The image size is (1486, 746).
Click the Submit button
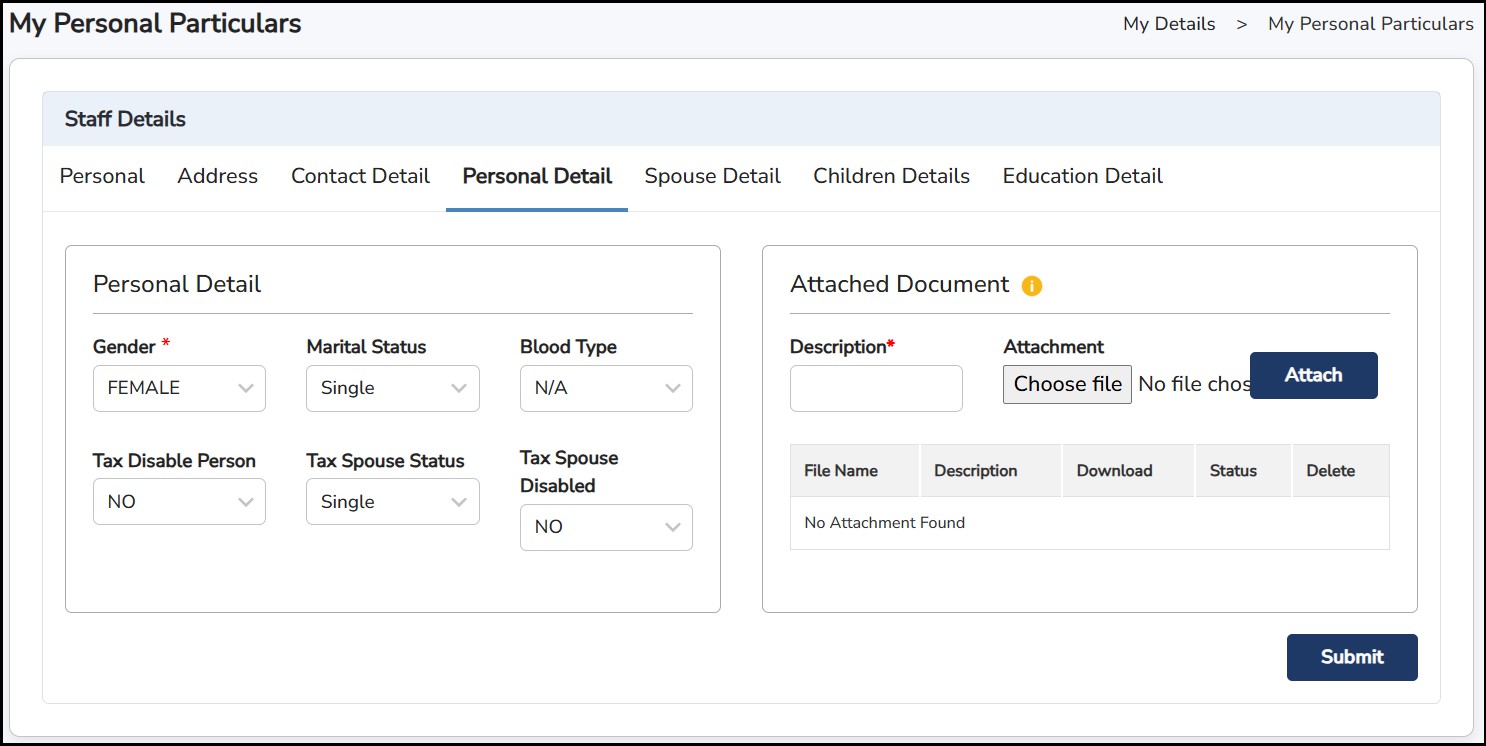(1351, 657)
